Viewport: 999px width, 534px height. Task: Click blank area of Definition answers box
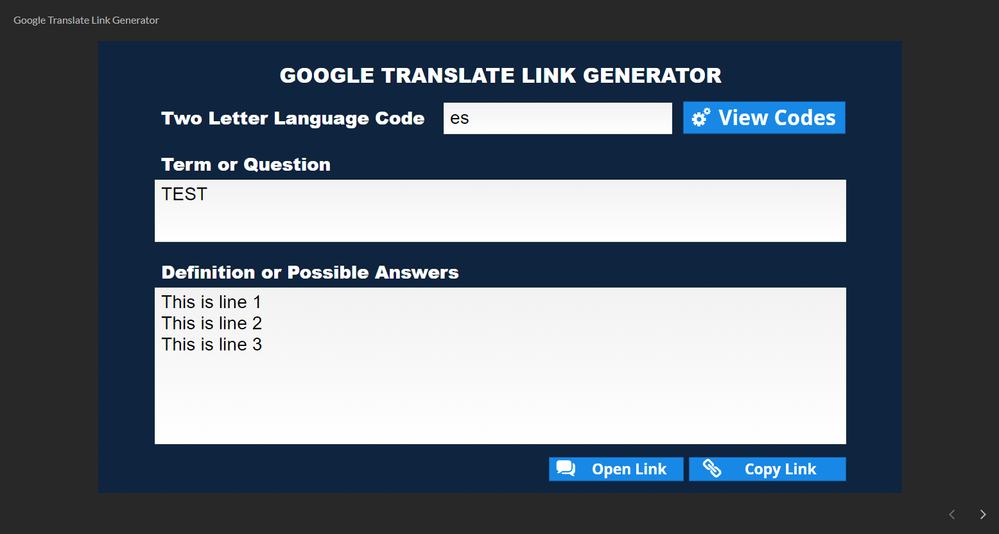tap(500, 400)
